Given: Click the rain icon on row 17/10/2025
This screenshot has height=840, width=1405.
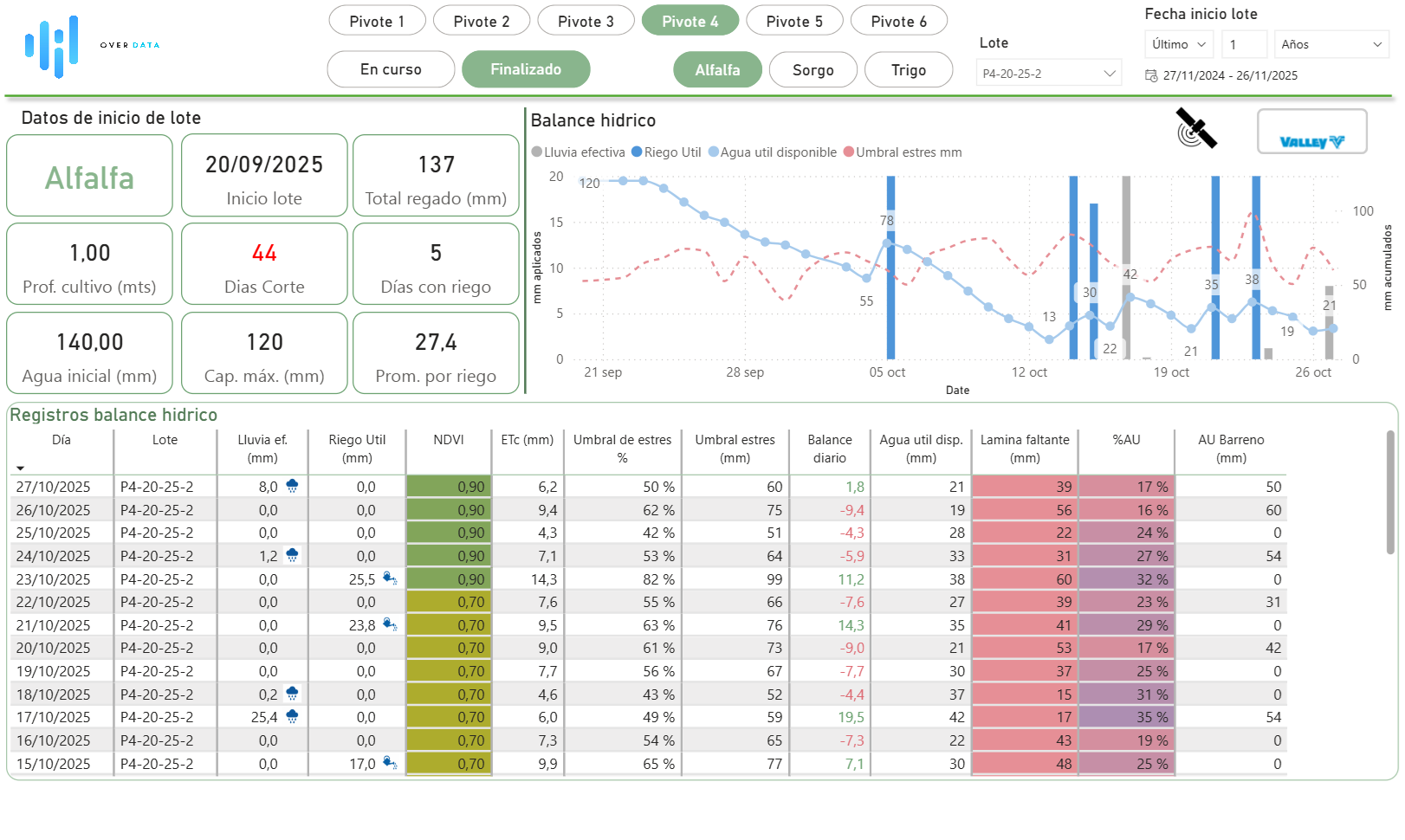Looking at the screenshot, I should tap(293, 714).
